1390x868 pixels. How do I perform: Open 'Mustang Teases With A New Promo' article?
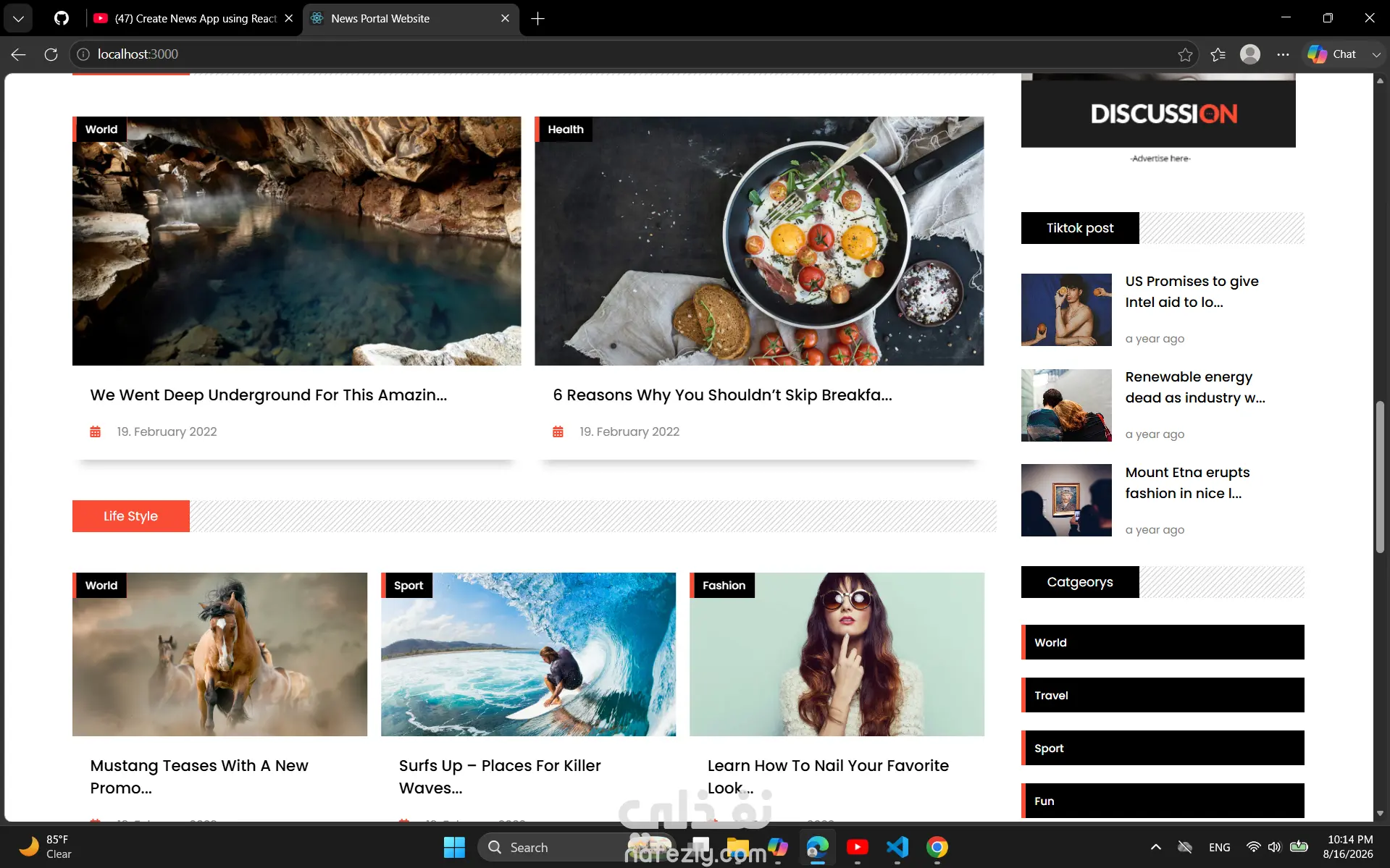[x=199, y=777]
